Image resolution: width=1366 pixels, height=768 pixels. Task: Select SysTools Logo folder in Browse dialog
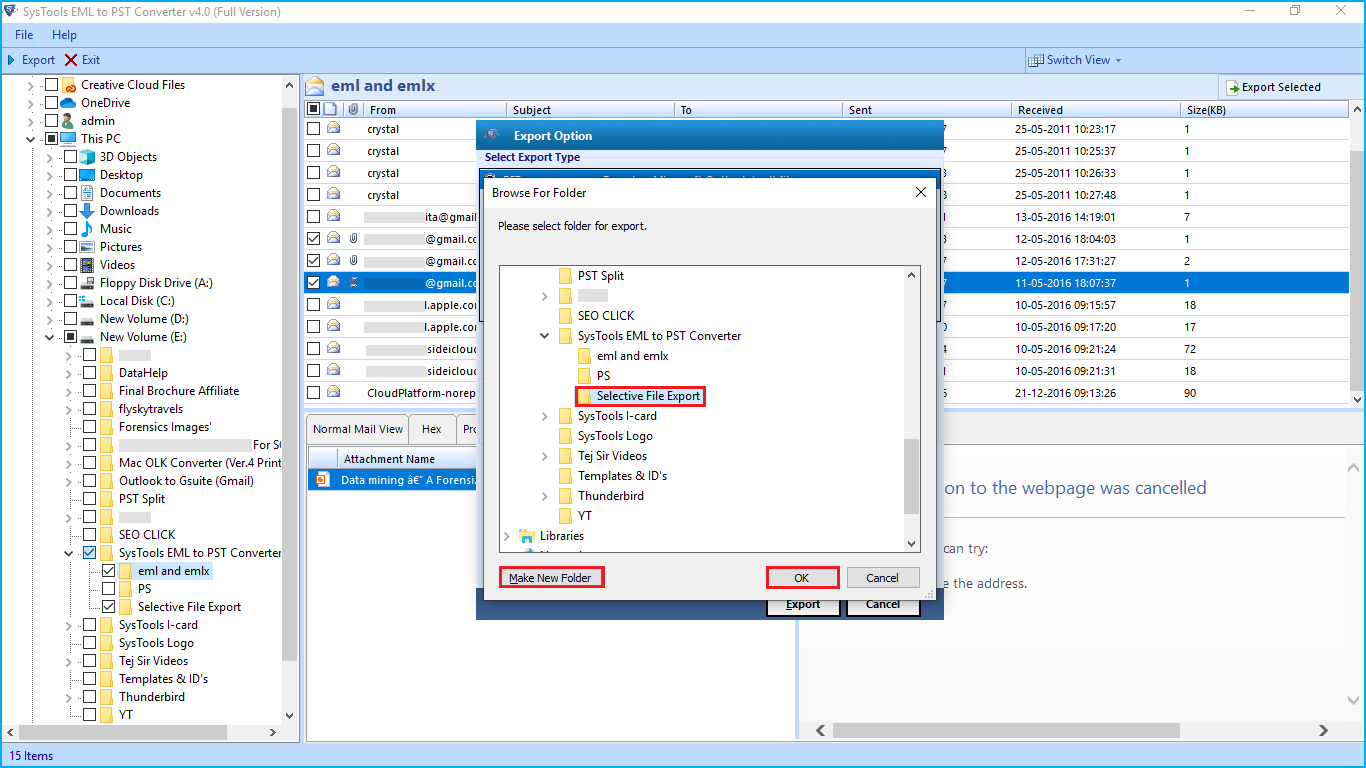pos(615,436)
